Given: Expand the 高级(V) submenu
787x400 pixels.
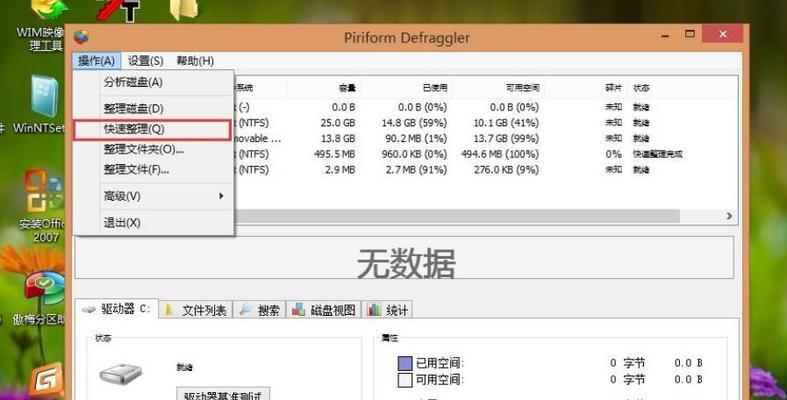Looking at the screenshot, I should 153,196.
